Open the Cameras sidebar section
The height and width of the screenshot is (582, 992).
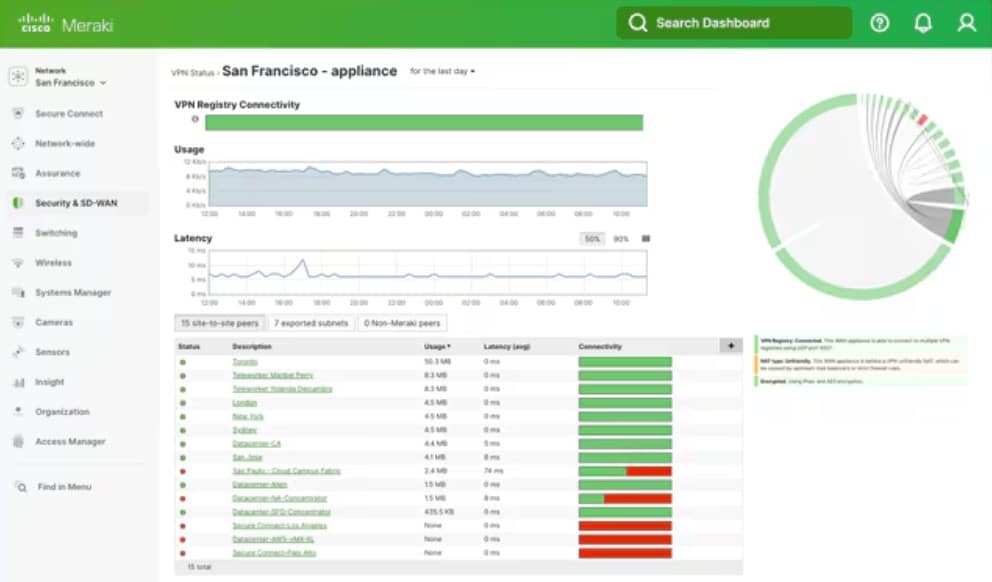coord(54,322)
